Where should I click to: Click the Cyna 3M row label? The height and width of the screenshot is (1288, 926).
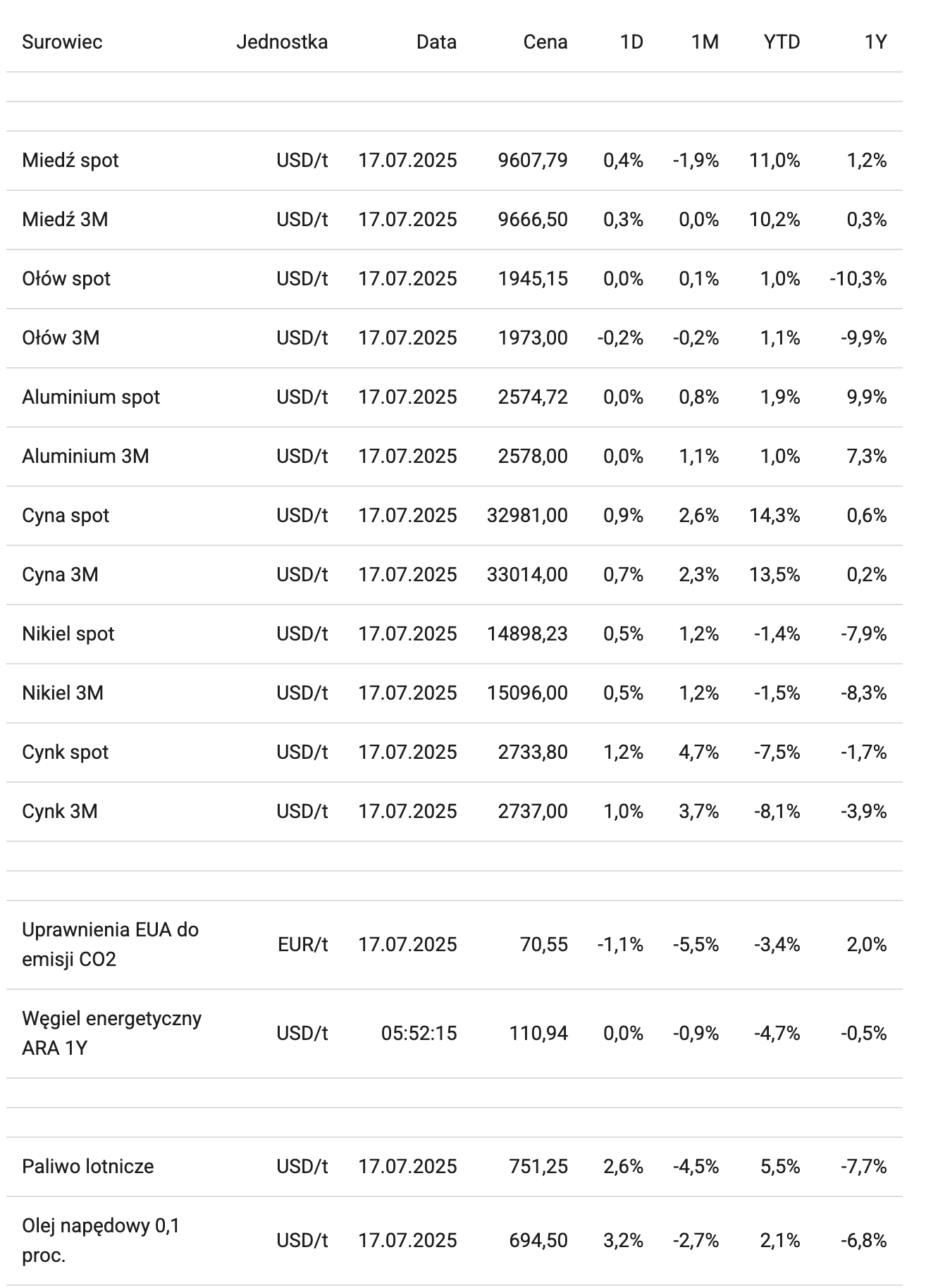click(60, 575)
